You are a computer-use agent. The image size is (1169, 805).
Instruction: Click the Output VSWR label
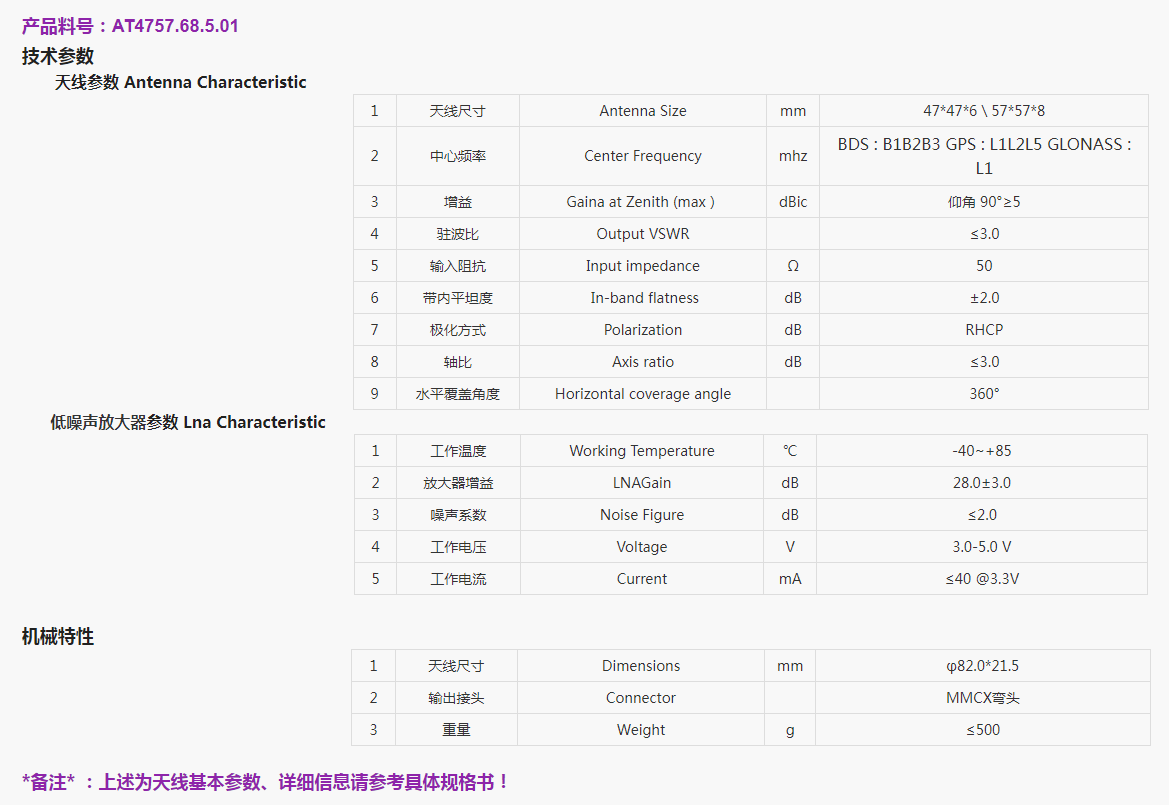pos(642,234)
